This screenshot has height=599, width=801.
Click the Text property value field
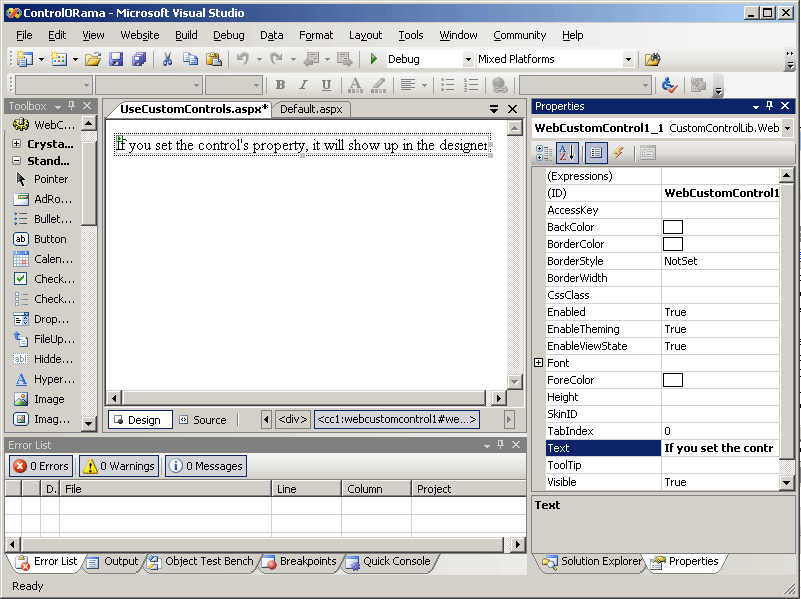pos(720,448)
